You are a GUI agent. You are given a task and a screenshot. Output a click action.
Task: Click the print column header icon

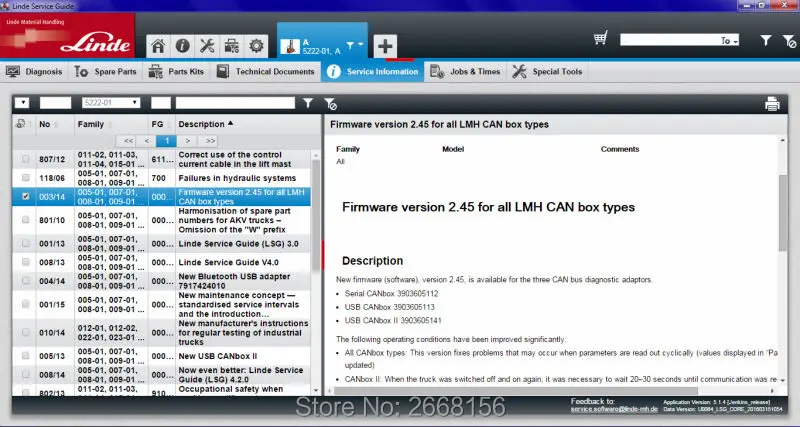(x=20, y=123)
